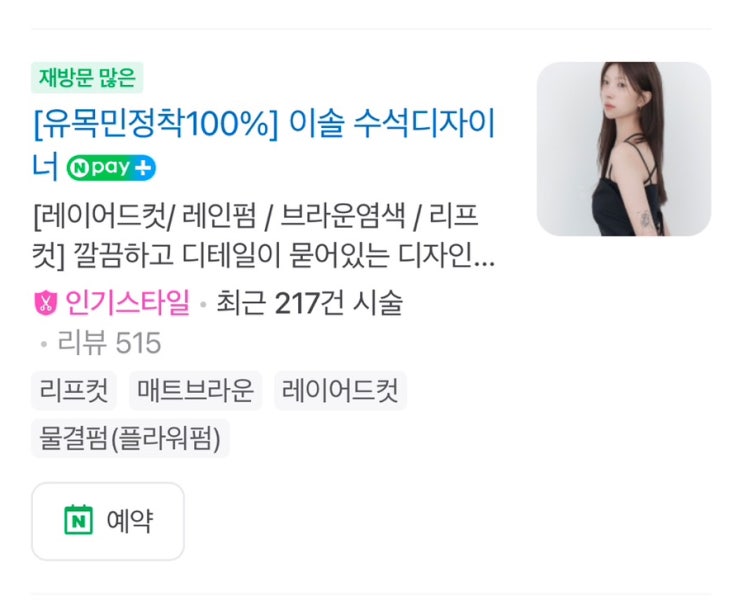The width and height of the screenshot is (743, 601).
Task: Click the 최근 217건 시술 text
Action: [309, 303]
